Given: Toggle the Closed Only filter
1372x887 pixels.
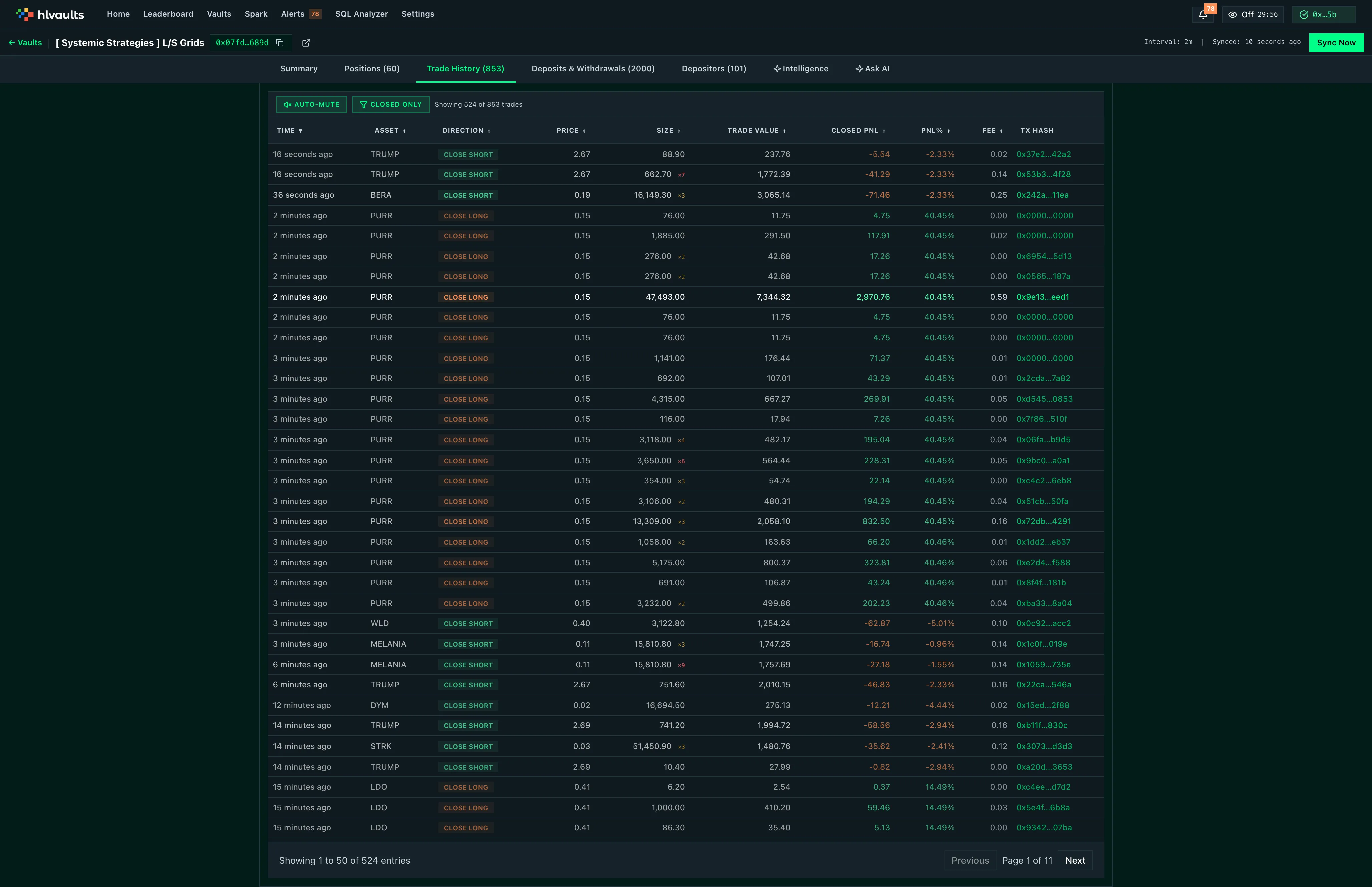Looking at the screenshot, I should (x=390, y=104).
